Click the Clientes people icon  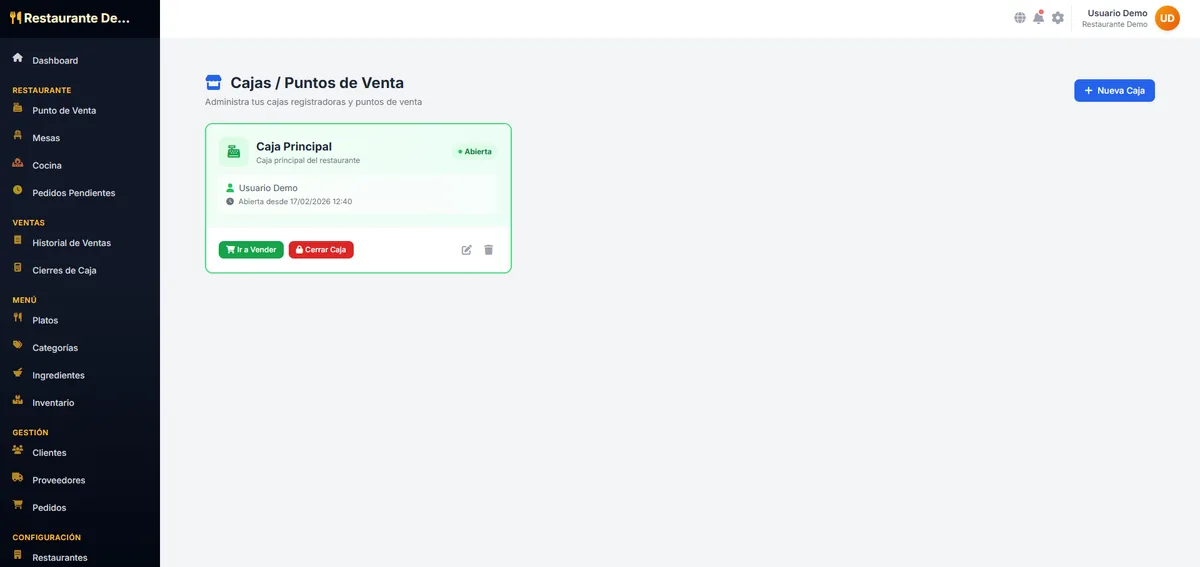click(x=18, y=451)
